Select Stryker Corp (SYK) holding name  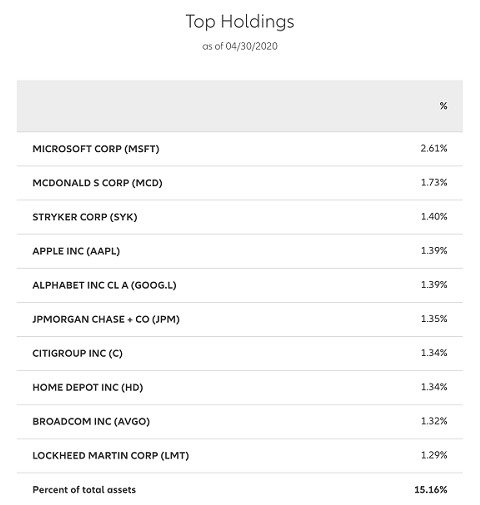[x=85, y=217]
